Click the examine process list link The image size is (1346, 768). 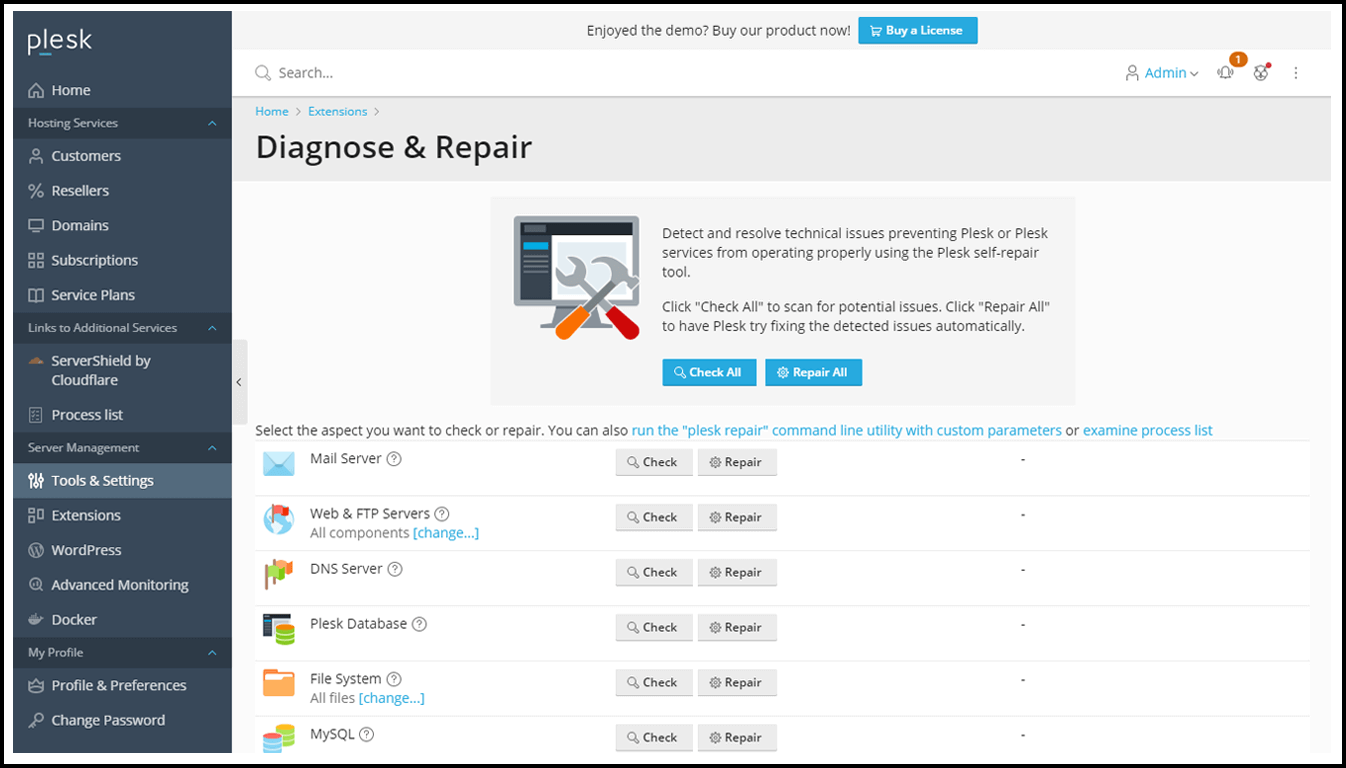click(1147, 430)
